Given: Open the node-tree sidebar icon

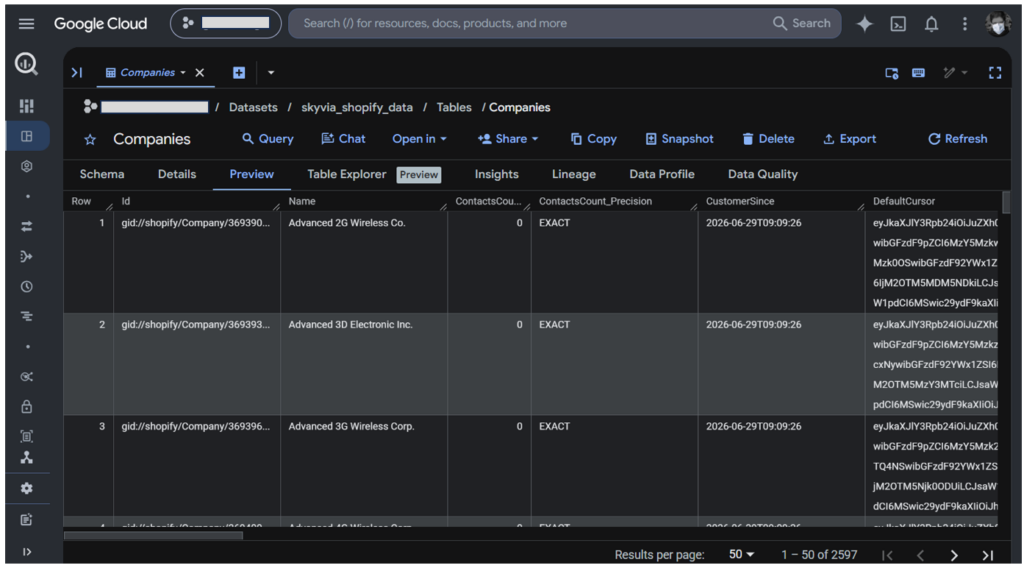Looking at the screenshot, I should [27, 458].
